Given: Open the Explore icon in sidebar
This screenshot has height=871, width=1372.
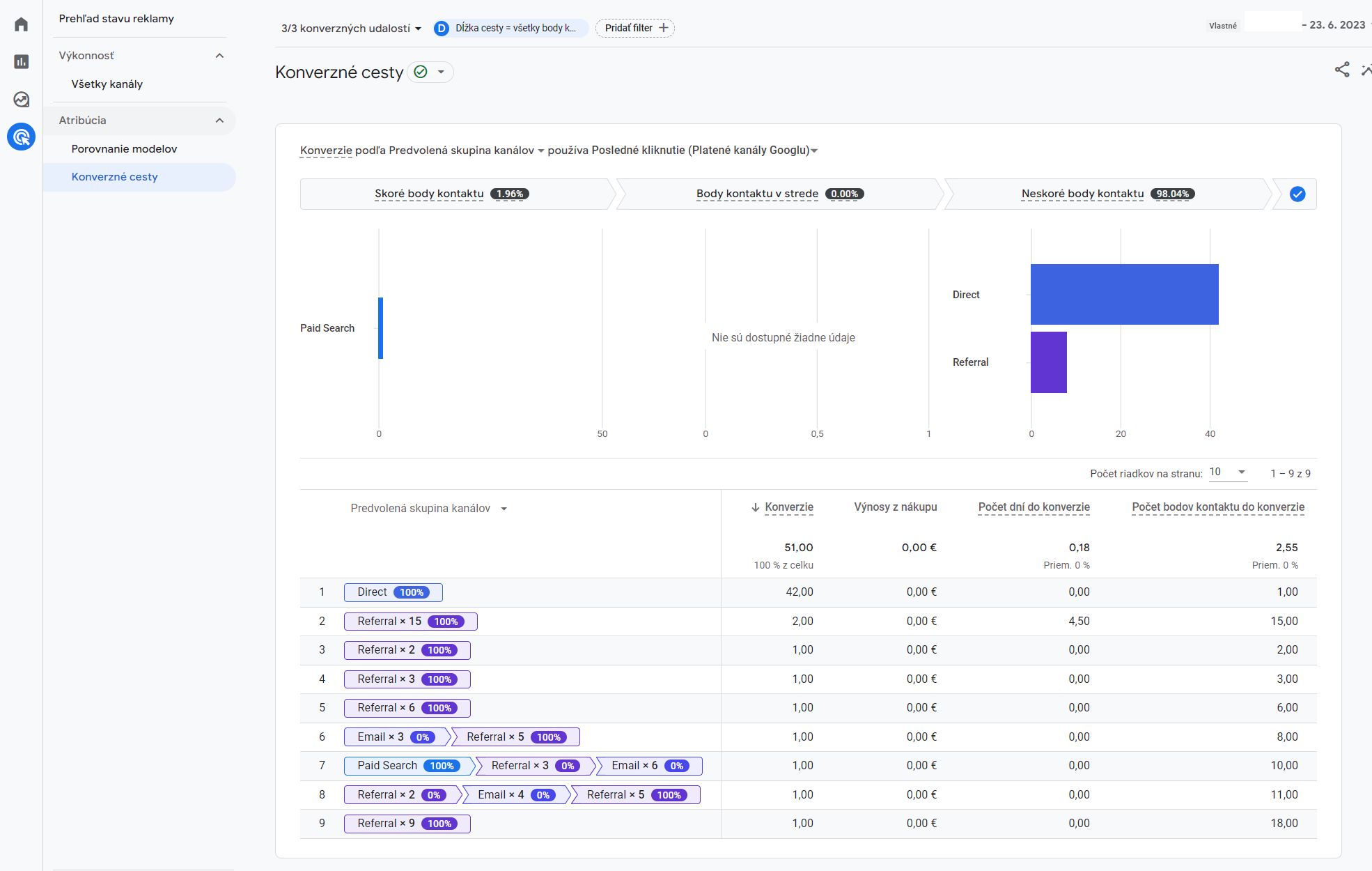Looking at the screenshot, I should 21,100.
